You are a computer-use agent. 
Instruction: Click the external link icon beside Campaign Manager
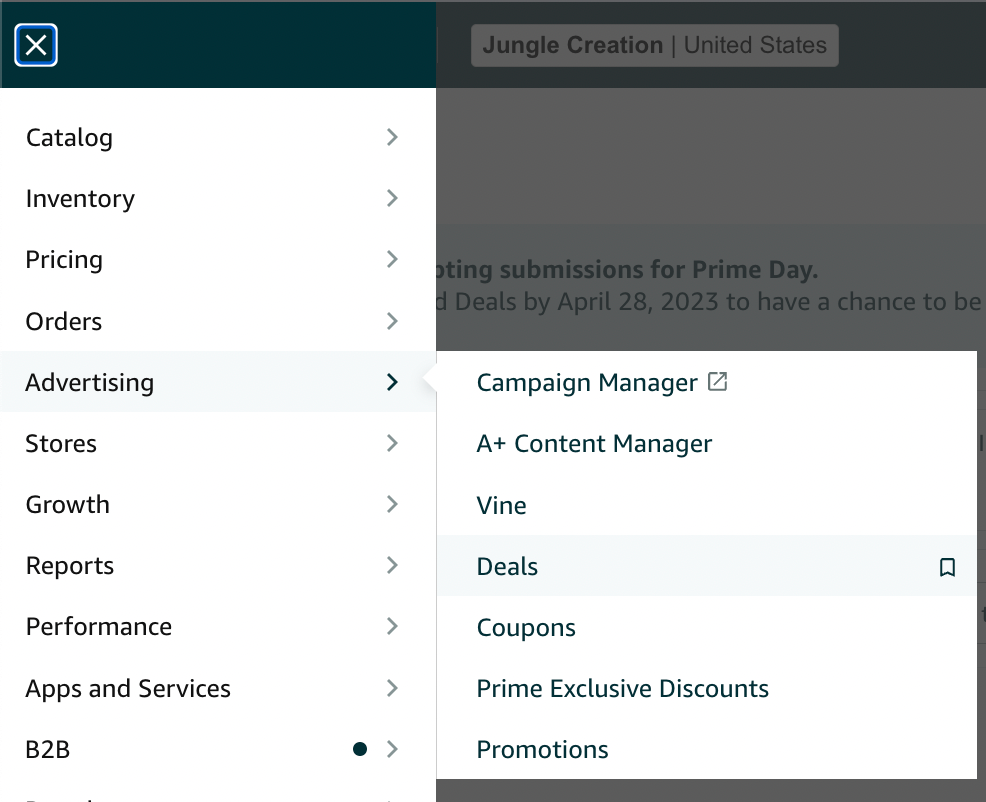[x=717, y=382]
